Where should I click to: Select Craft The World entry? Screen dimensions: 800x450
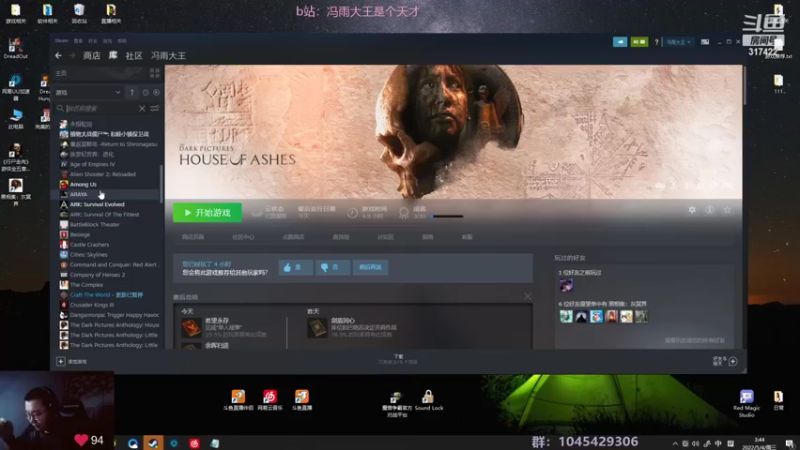pos(106,295)
